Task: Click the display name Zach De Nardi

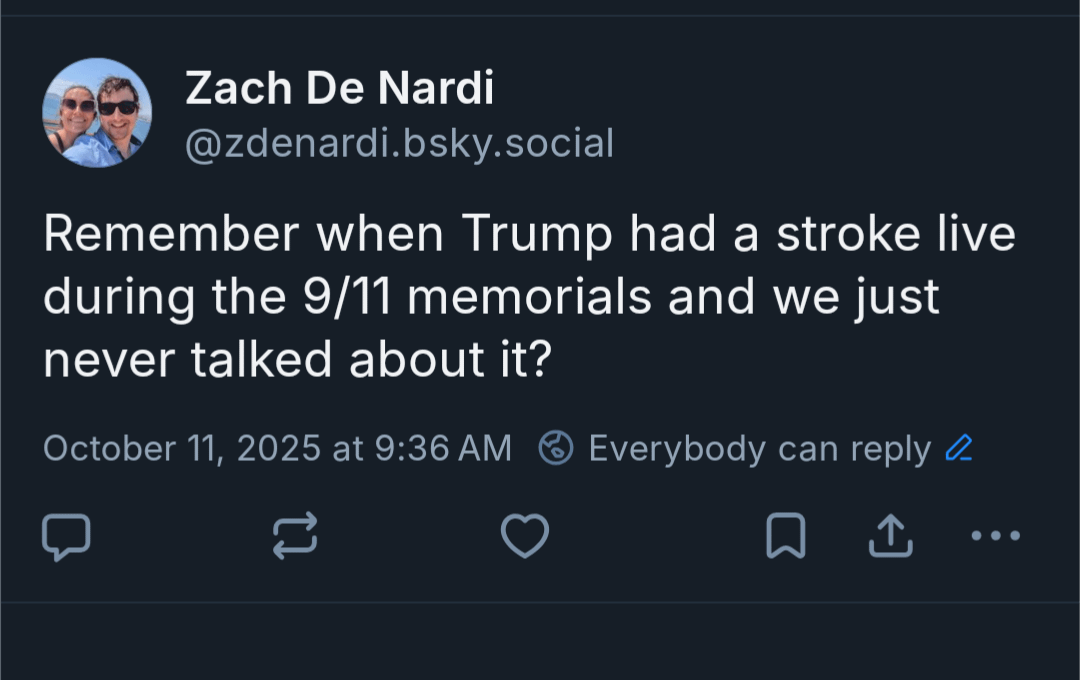Action: tap(339, 90)
